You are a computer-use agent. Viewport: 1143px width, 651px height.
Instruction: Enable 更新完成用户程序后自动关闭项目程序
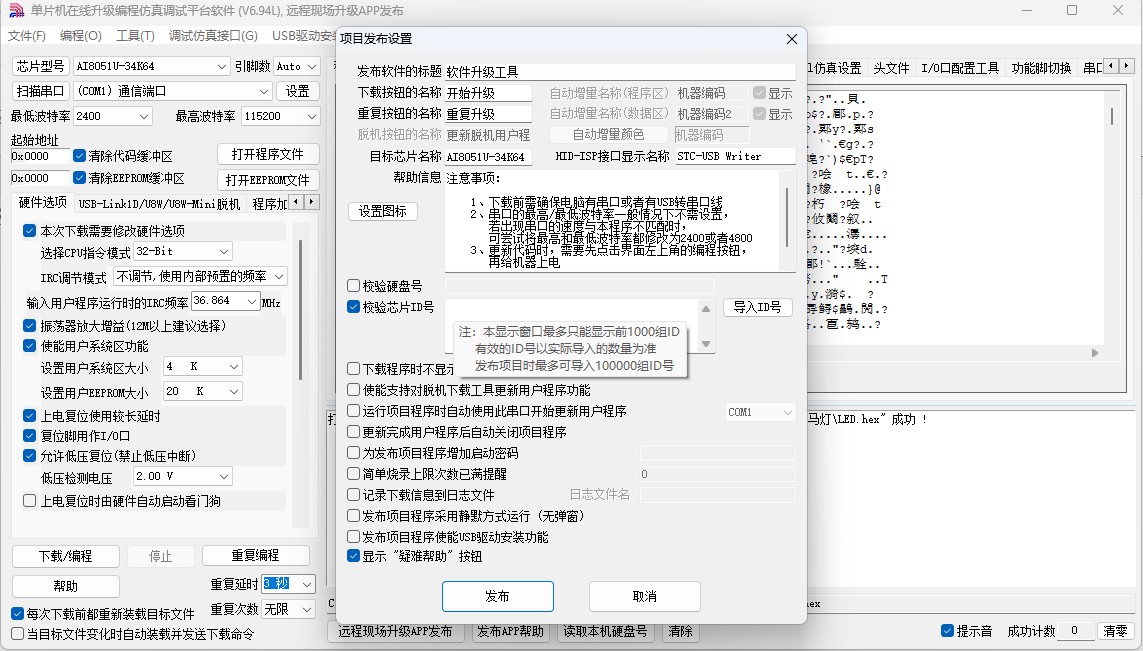coord(354,432)
